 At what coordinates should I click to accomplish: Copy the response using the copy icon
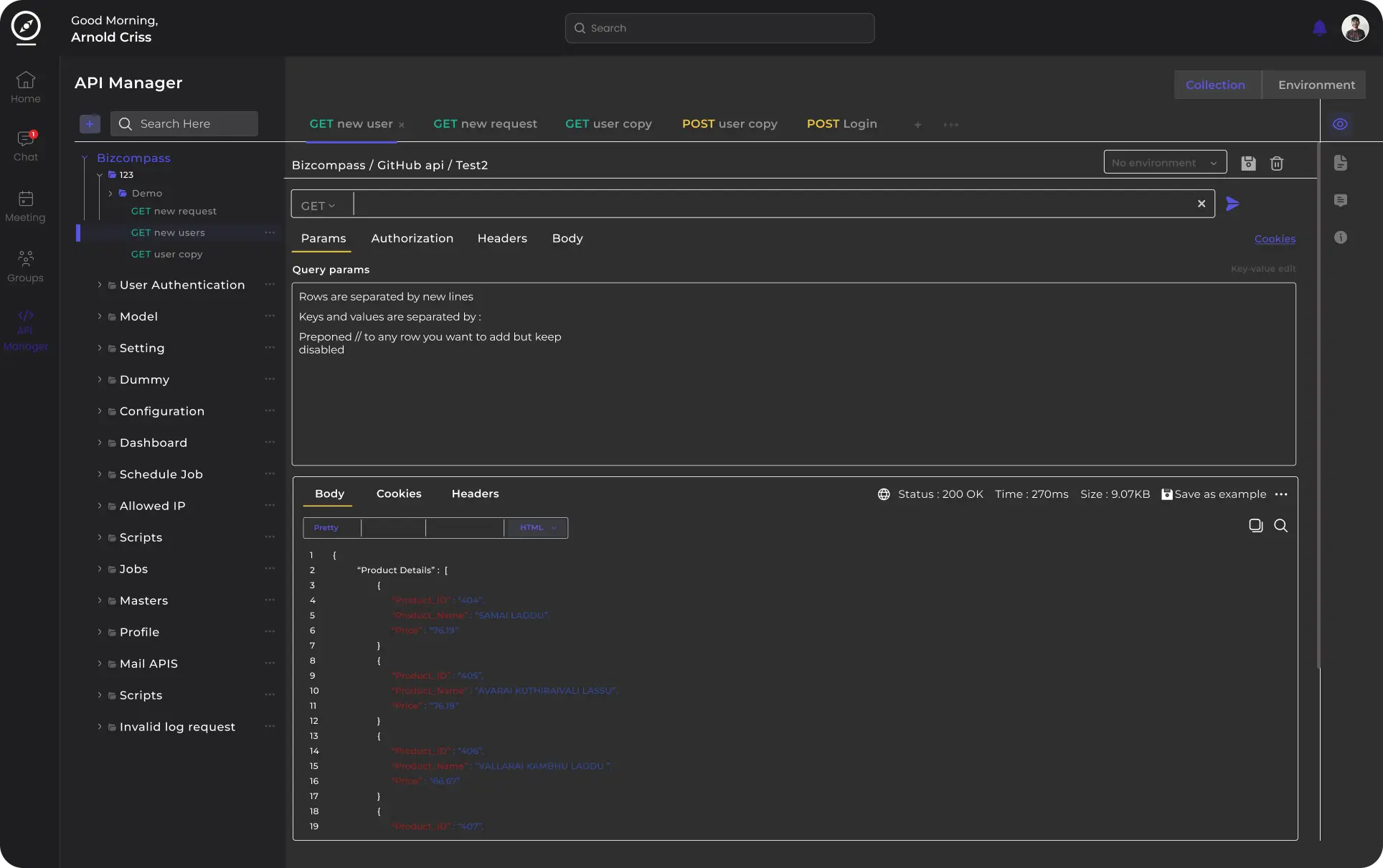[x=1255, y=526]
